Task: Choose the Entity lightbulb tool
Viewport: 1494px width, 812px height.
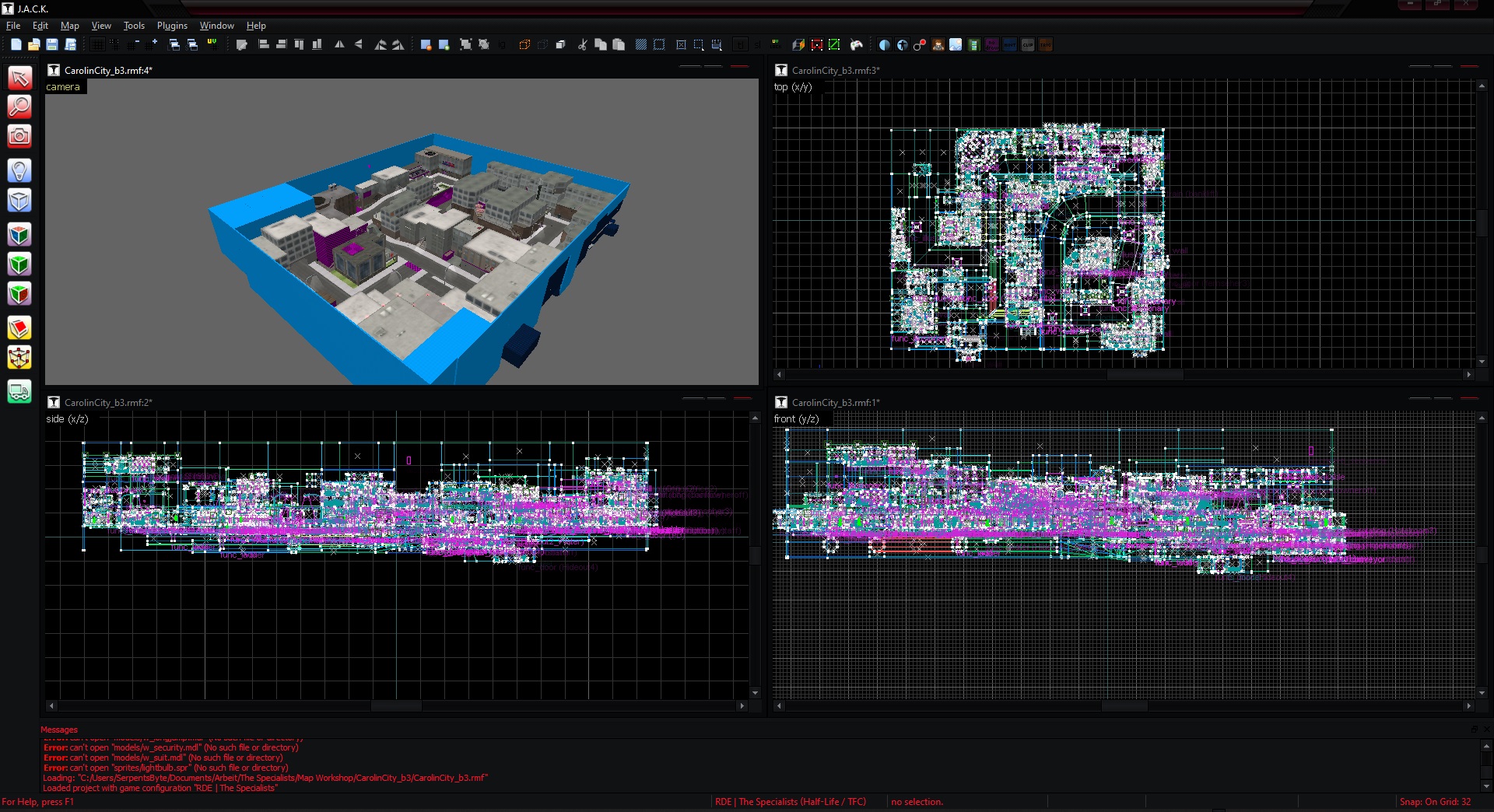Action: (x=19, y=170)
